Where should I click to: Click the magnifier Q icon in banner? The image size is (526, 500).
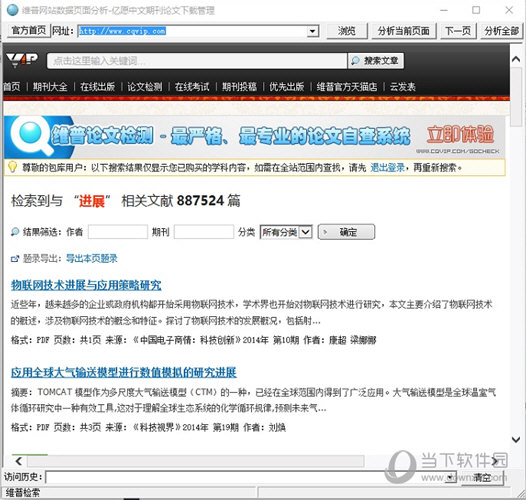tap(32, 137)
